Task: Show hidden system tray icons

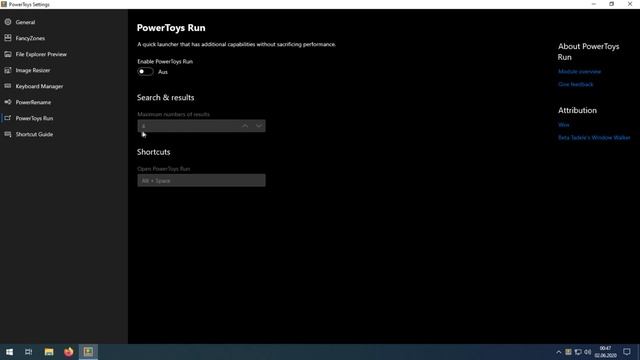Action: (558, 352)
